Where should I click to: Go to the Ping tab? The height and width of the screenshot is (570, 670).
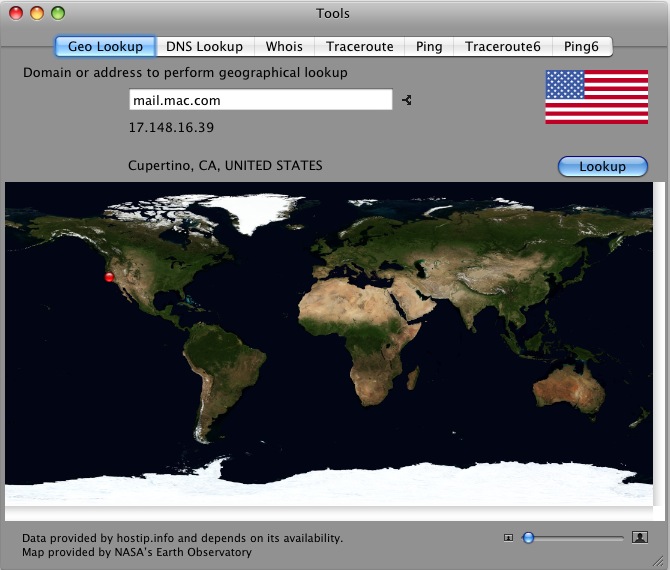[428, 46]
